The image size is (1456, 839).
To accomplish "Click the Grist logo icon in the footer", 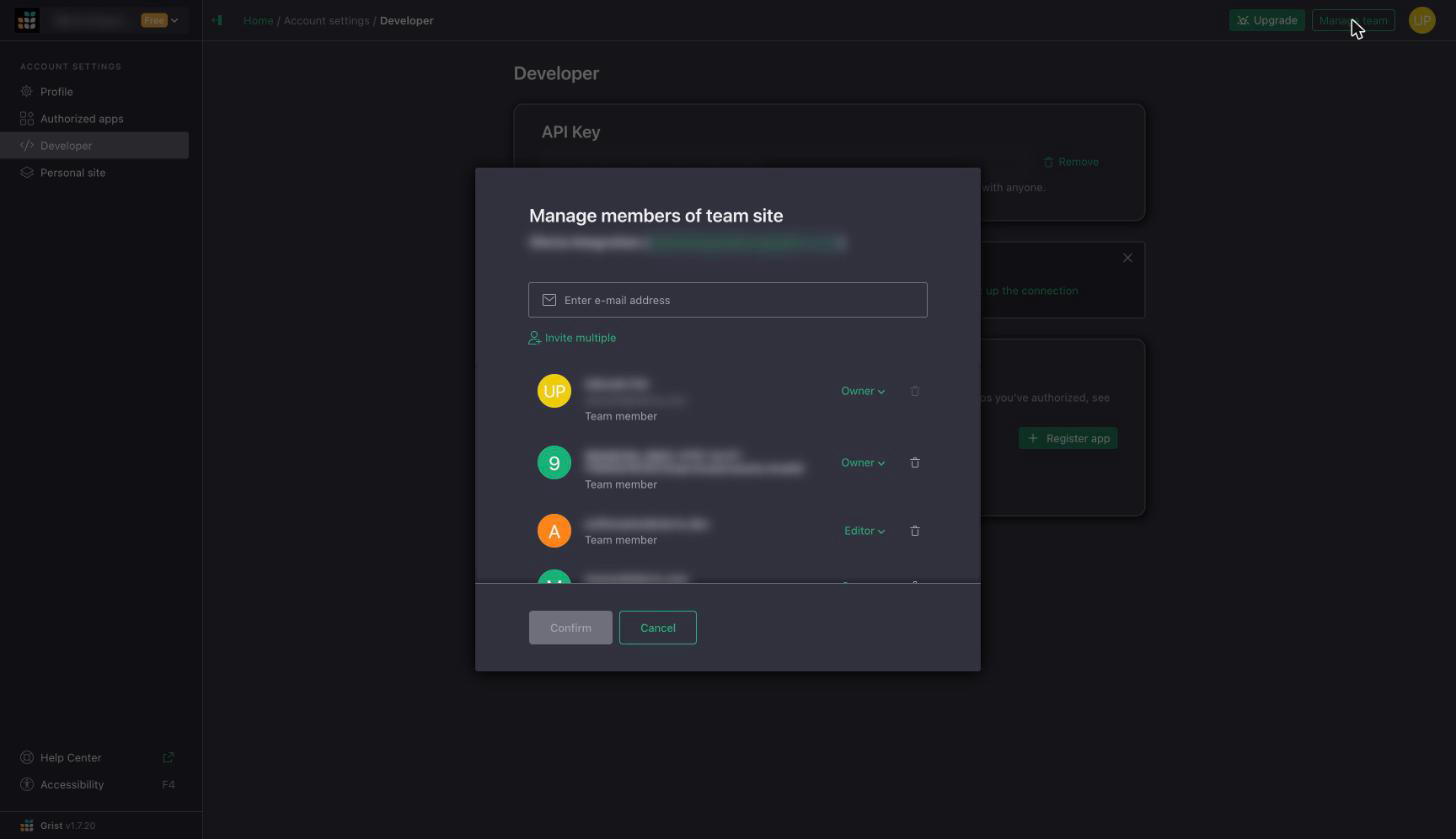I will (27, 826).
